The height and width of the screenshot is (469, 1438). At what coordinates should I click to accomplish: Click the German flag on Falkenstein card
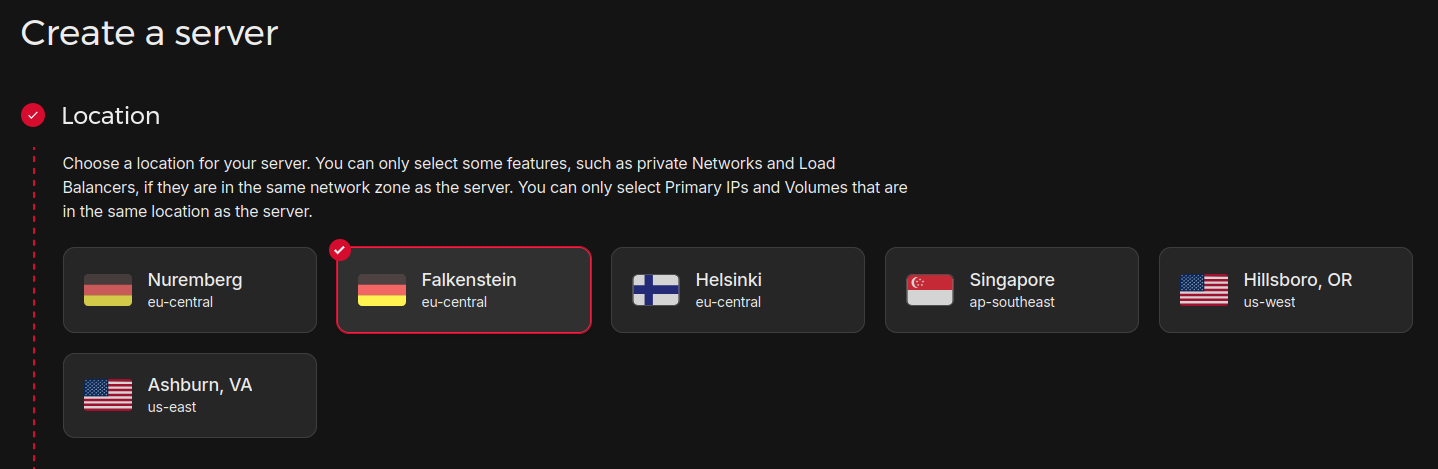point(382,290)
